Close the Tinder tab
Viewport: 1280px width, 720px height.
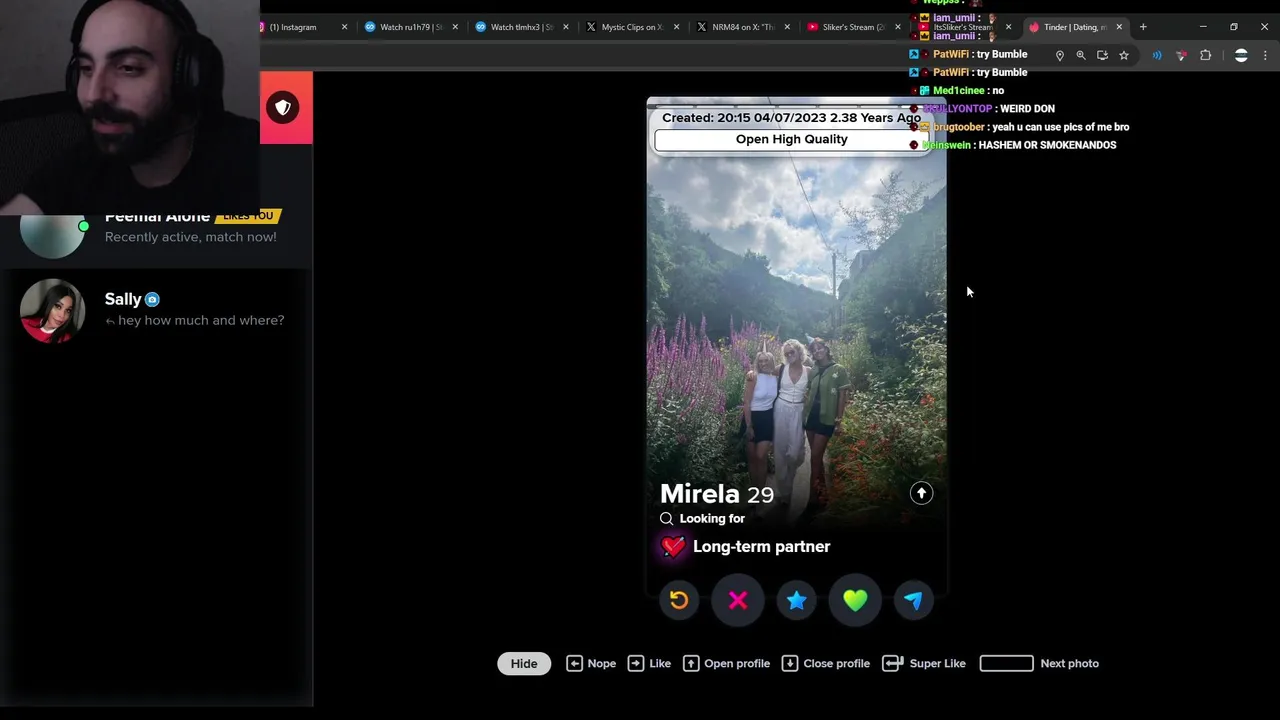1119,27
